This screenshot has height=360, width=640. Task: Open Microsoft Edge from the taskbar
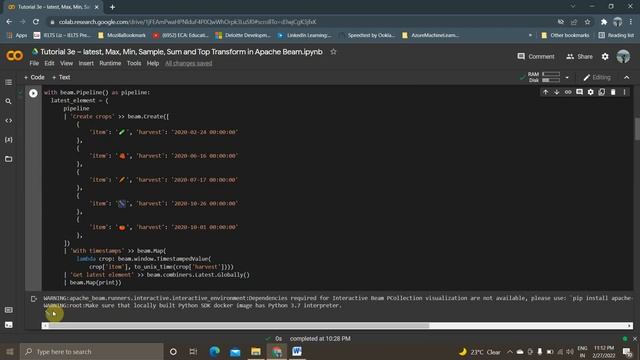coord(215,351)
